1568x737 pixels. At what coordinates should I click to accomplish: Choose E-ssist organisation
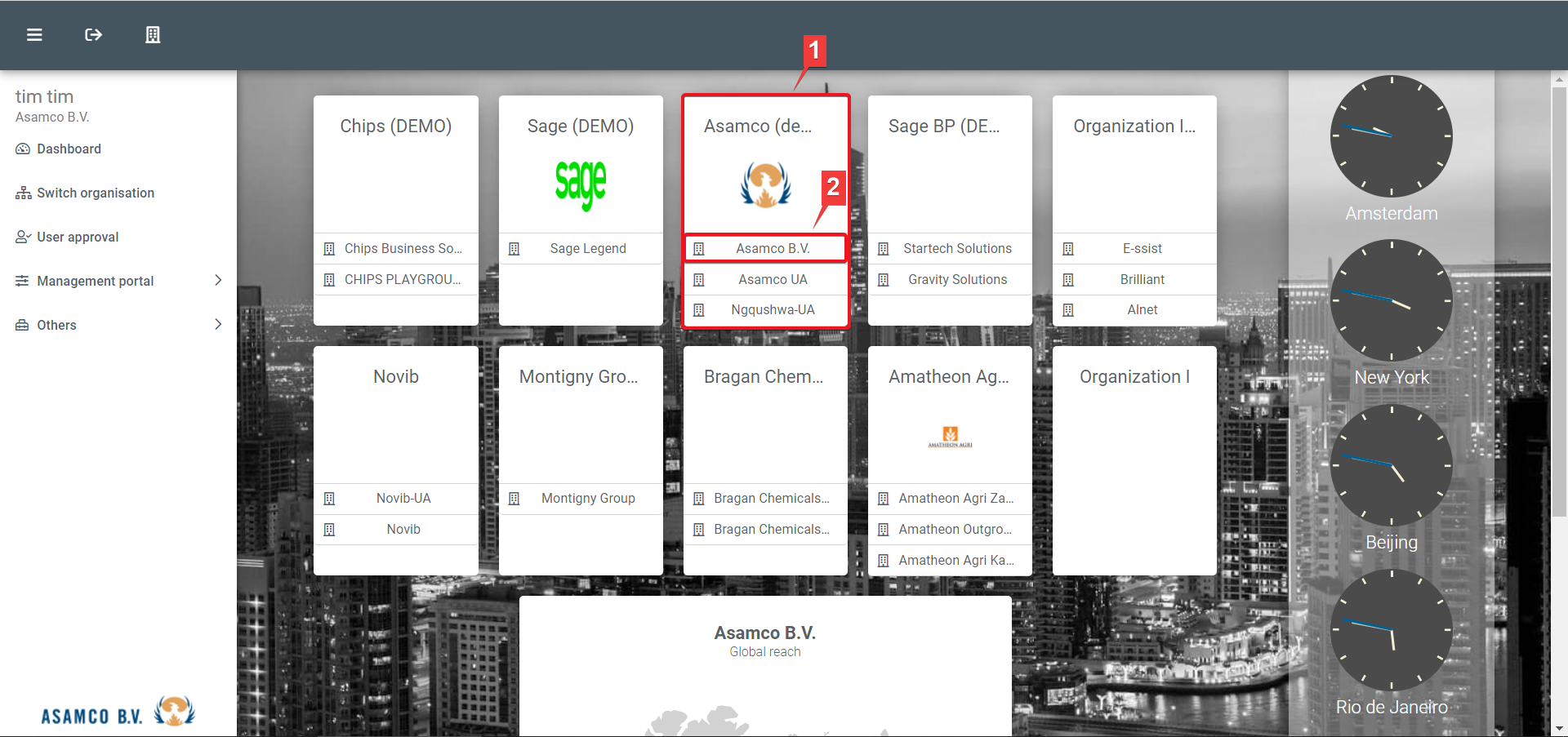pos(1134,248)
